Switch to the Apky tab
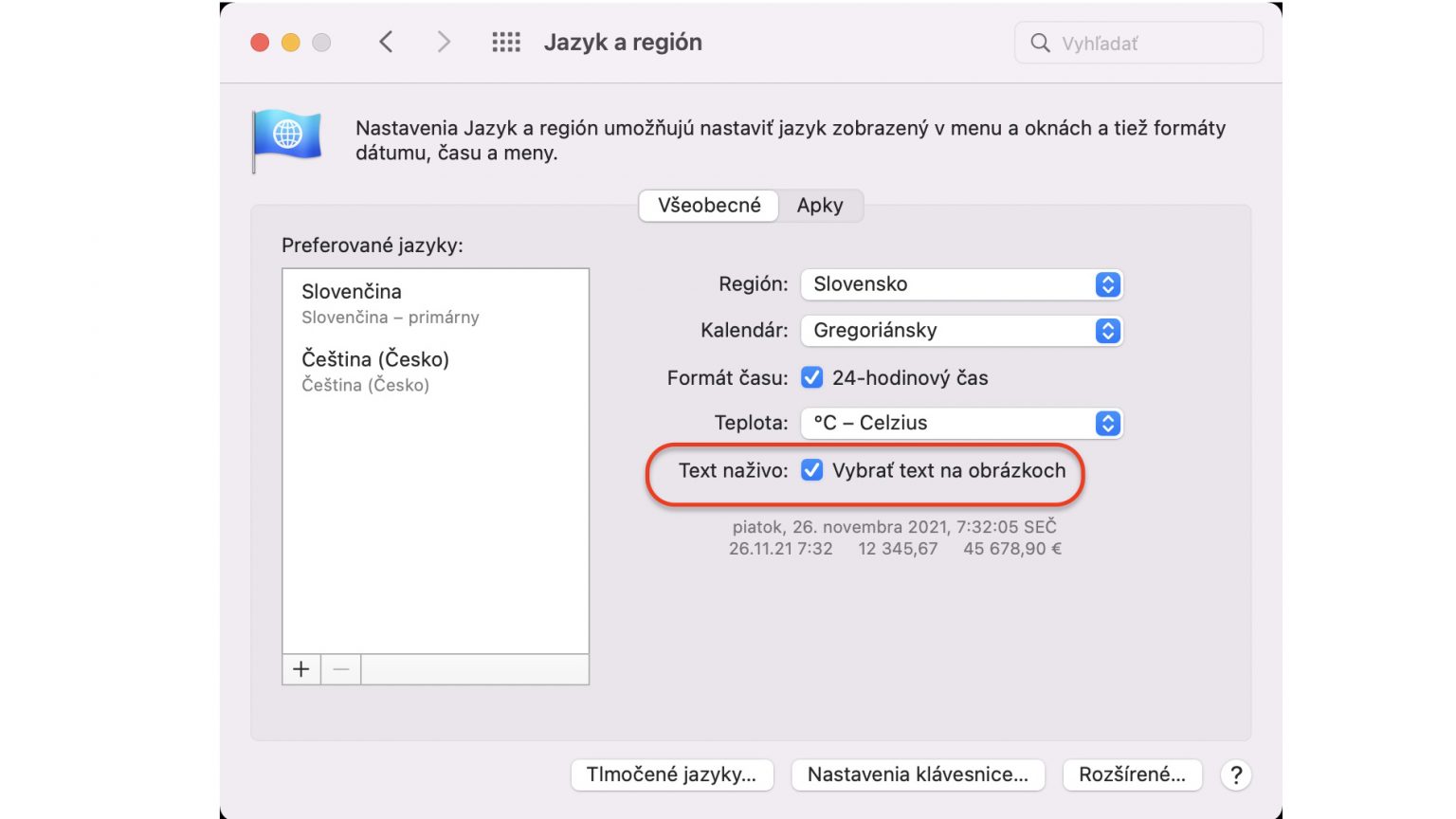 (x=820, y=206)
